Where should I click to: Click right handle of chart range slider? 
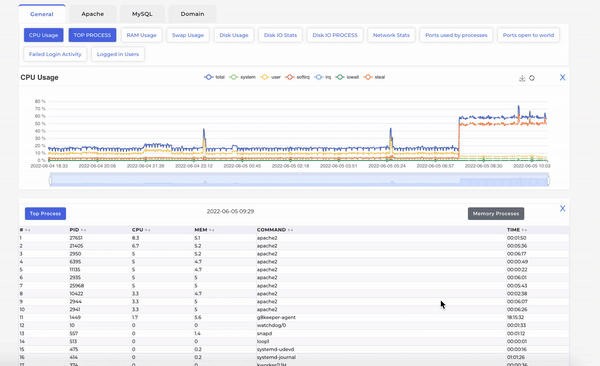548,180
